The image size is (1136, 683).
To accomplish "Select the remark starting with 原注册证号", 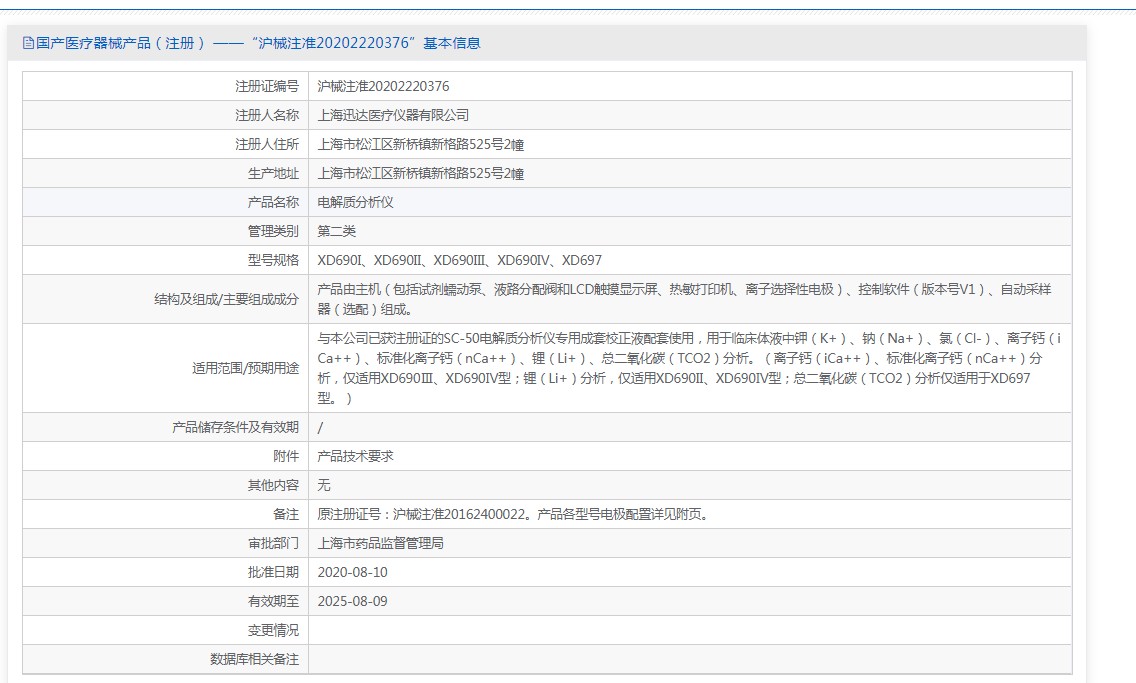I will coord(515,514).
